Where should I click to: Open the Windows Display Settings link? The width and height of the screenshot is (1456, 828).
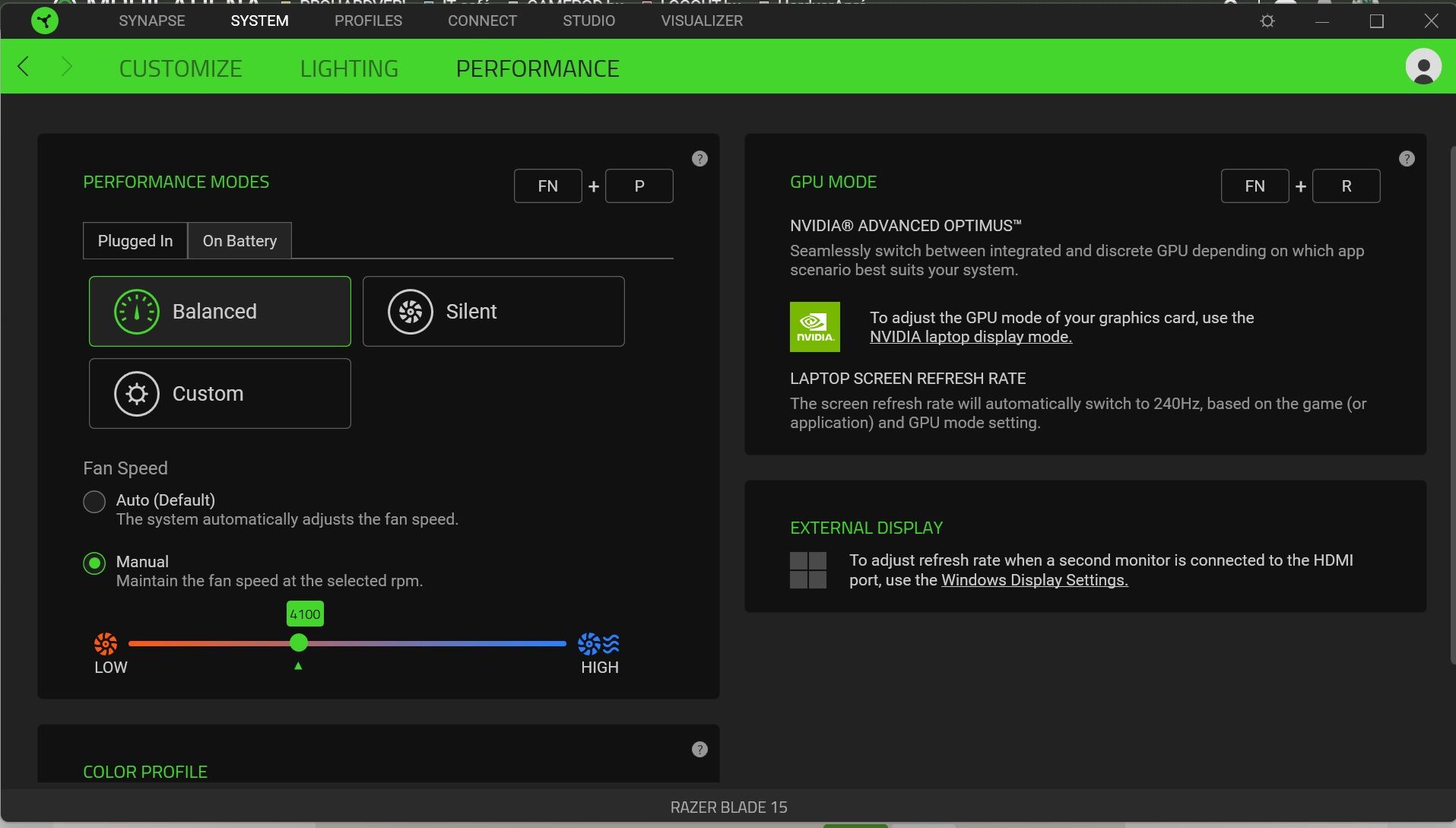1035,580
